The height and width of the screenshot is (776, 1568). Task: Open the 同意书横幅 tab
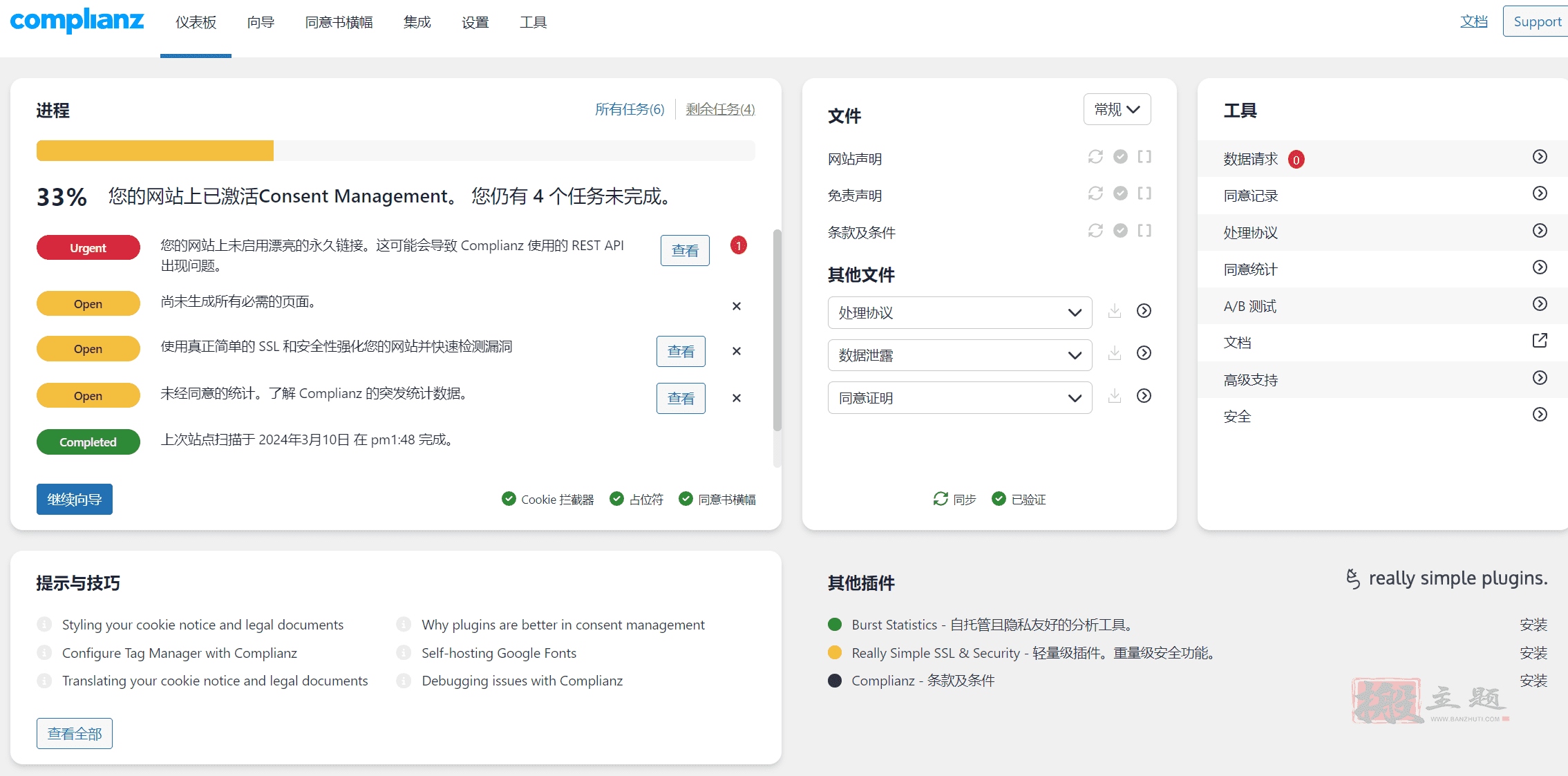coord(339,23)
